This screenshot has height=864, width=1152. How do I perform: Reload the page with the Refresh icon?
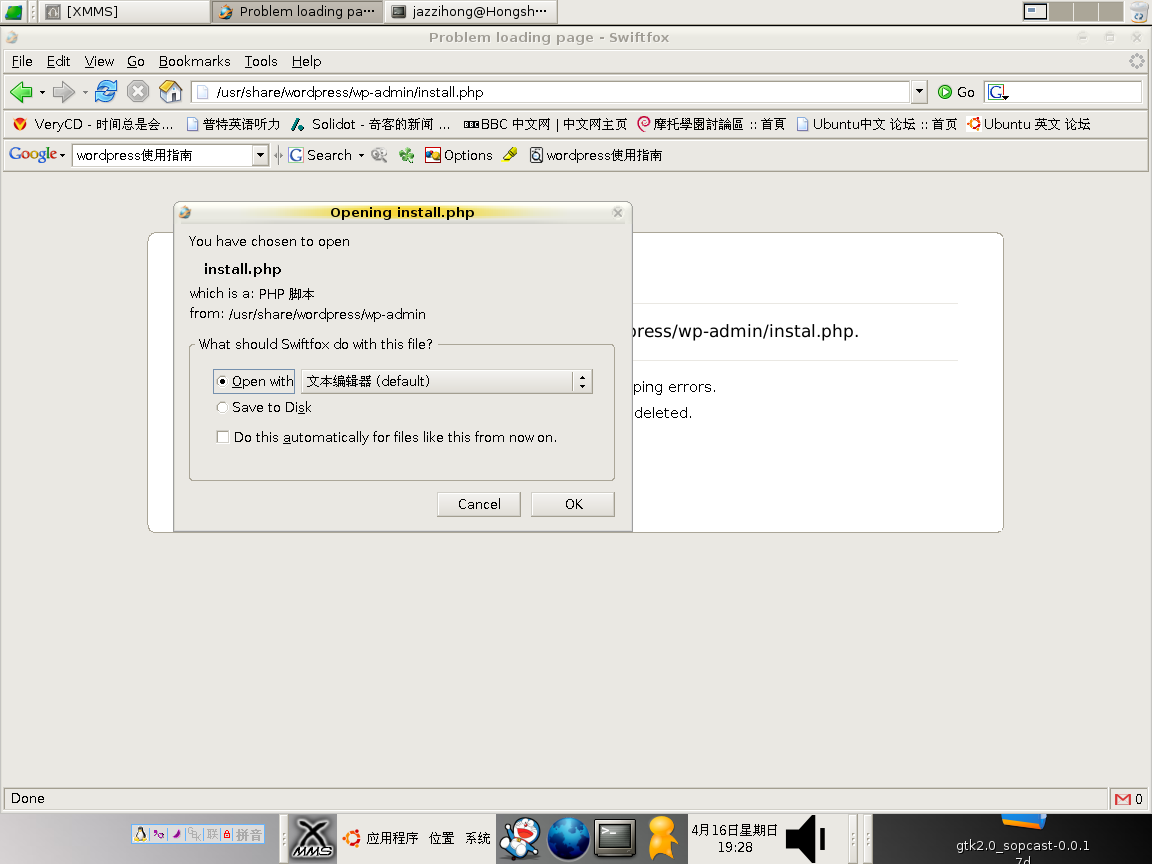[106, 91]
